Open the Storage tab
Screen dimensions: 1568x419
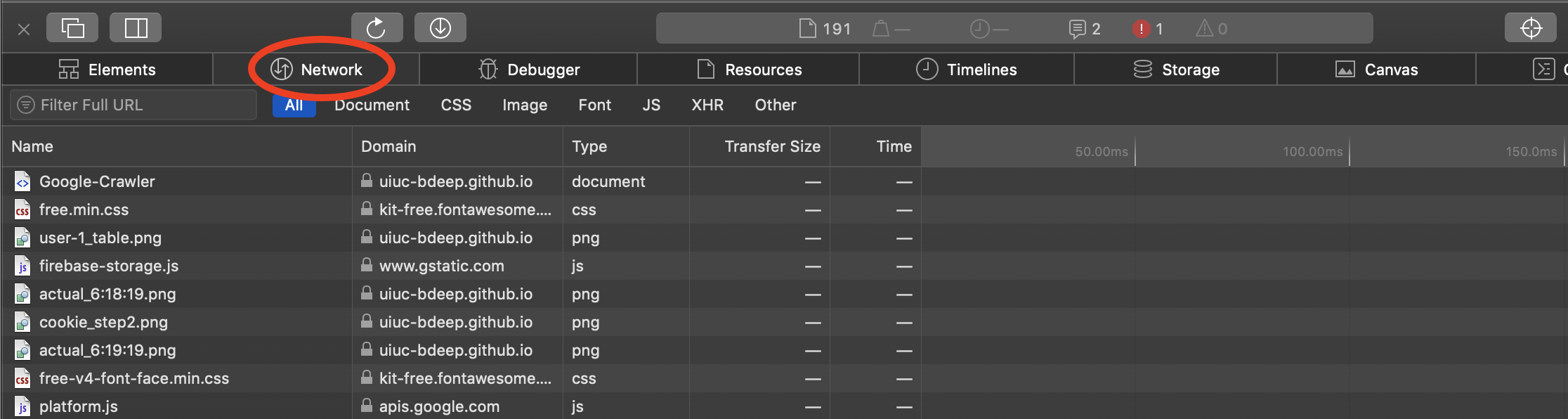(1177, 70)
